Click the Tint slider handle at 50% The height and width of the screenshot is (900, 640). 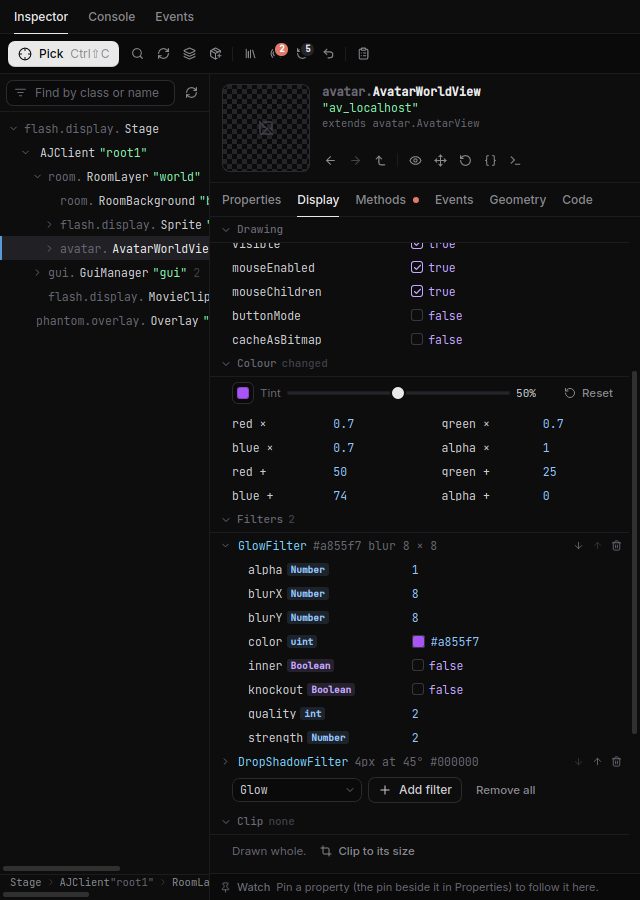pos(398,393)
